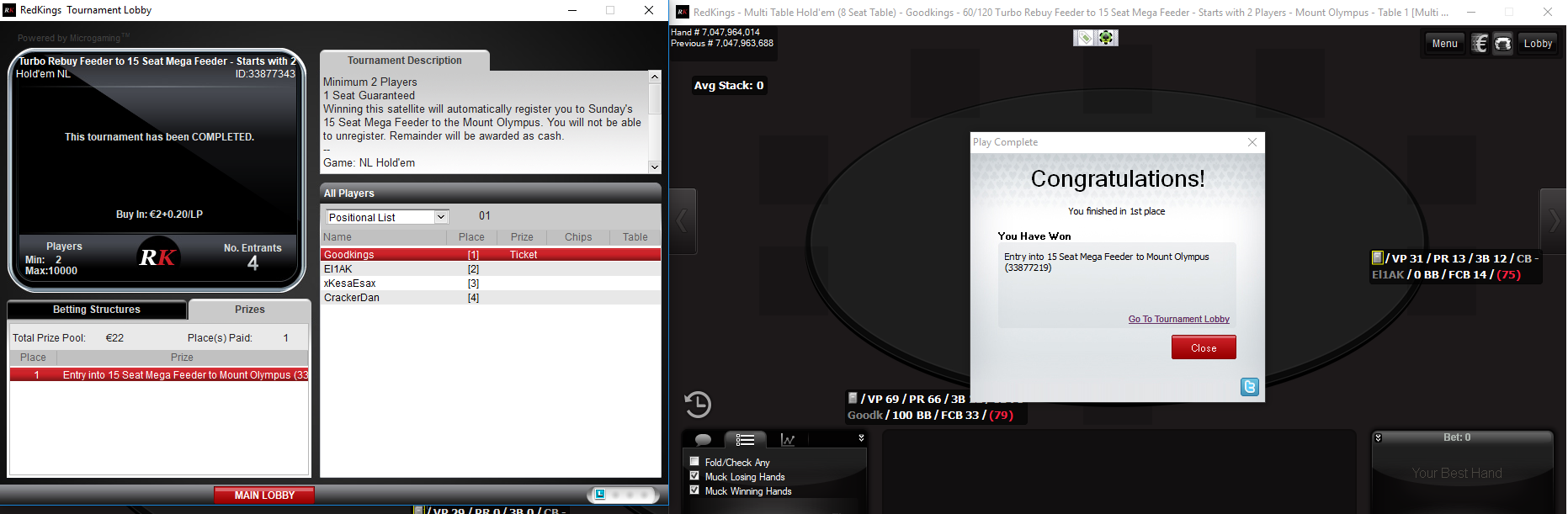Click the green tag icon above the table

pyautogui.click(x=1085, y=38)
